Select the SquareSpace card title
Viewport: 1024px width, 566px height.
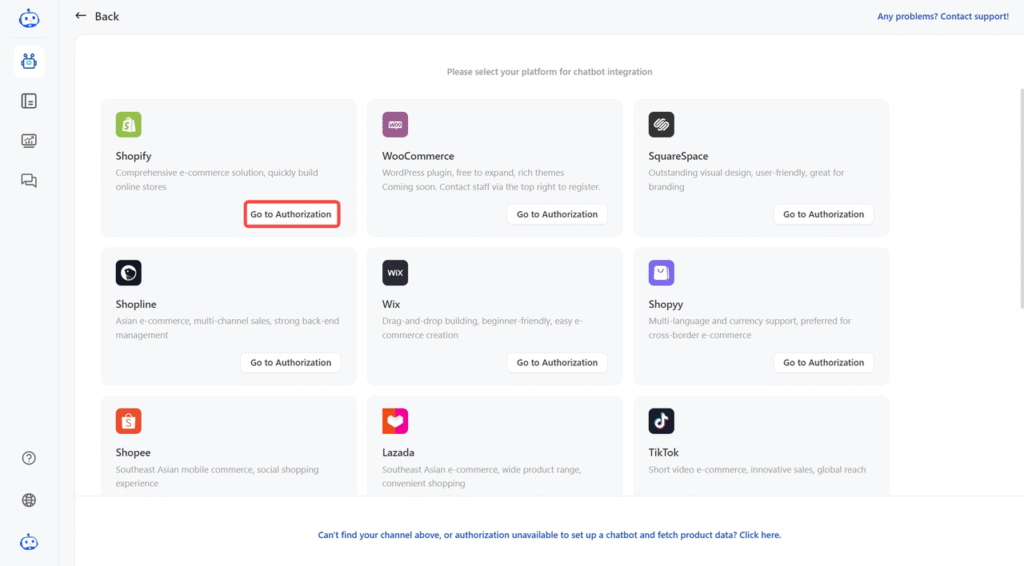tap(678, 156)
